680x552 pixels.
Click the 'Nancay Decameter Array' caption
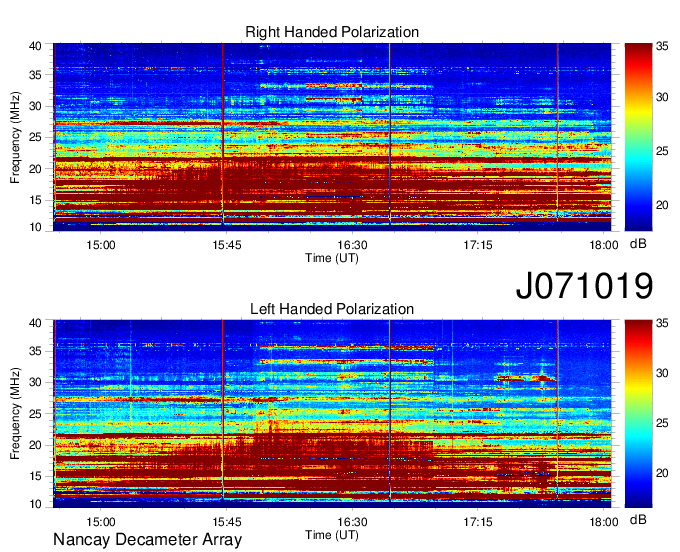tap(147, 540)
